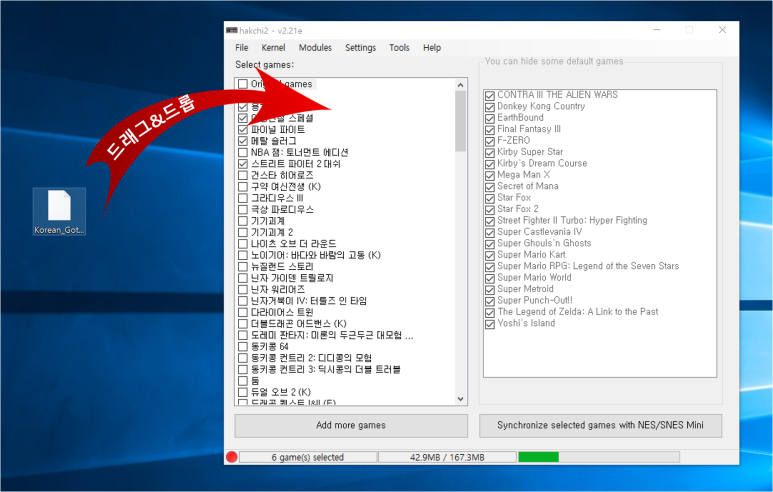This screenshot has width=773, height=492.
Task: Check the 구약 여신전생 (K) checkbox
Action: pyautogui.click(x=243, y=186)
